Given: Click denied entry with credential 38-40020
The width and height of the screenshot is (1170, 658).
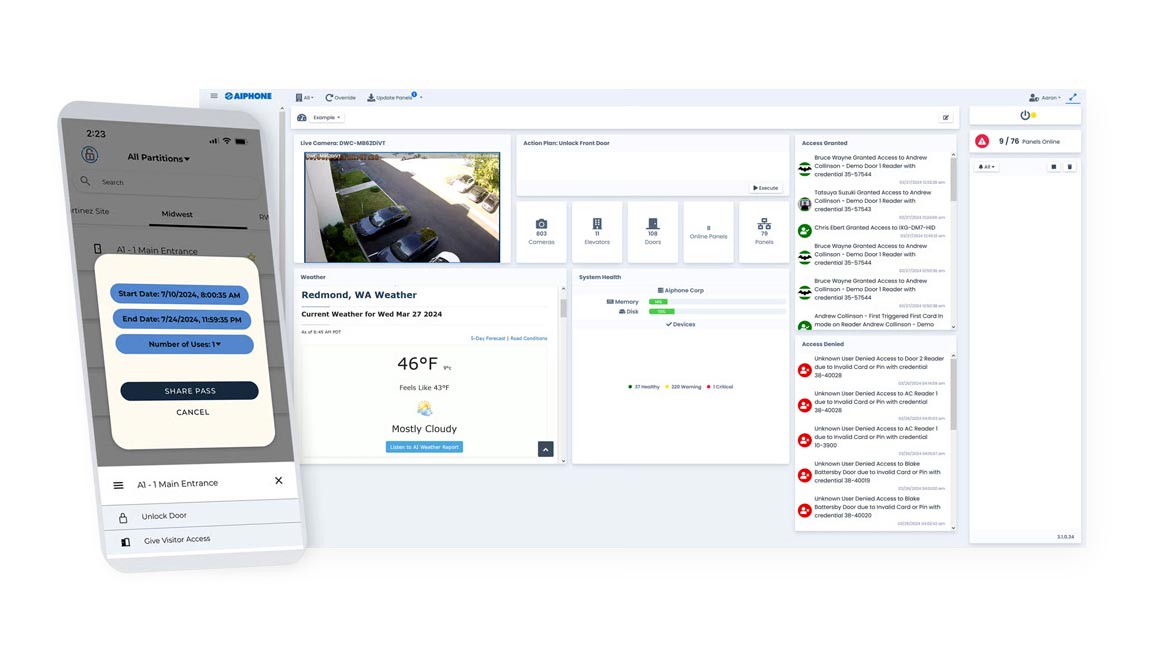Looking at the screenshot, I should (872, 509).
